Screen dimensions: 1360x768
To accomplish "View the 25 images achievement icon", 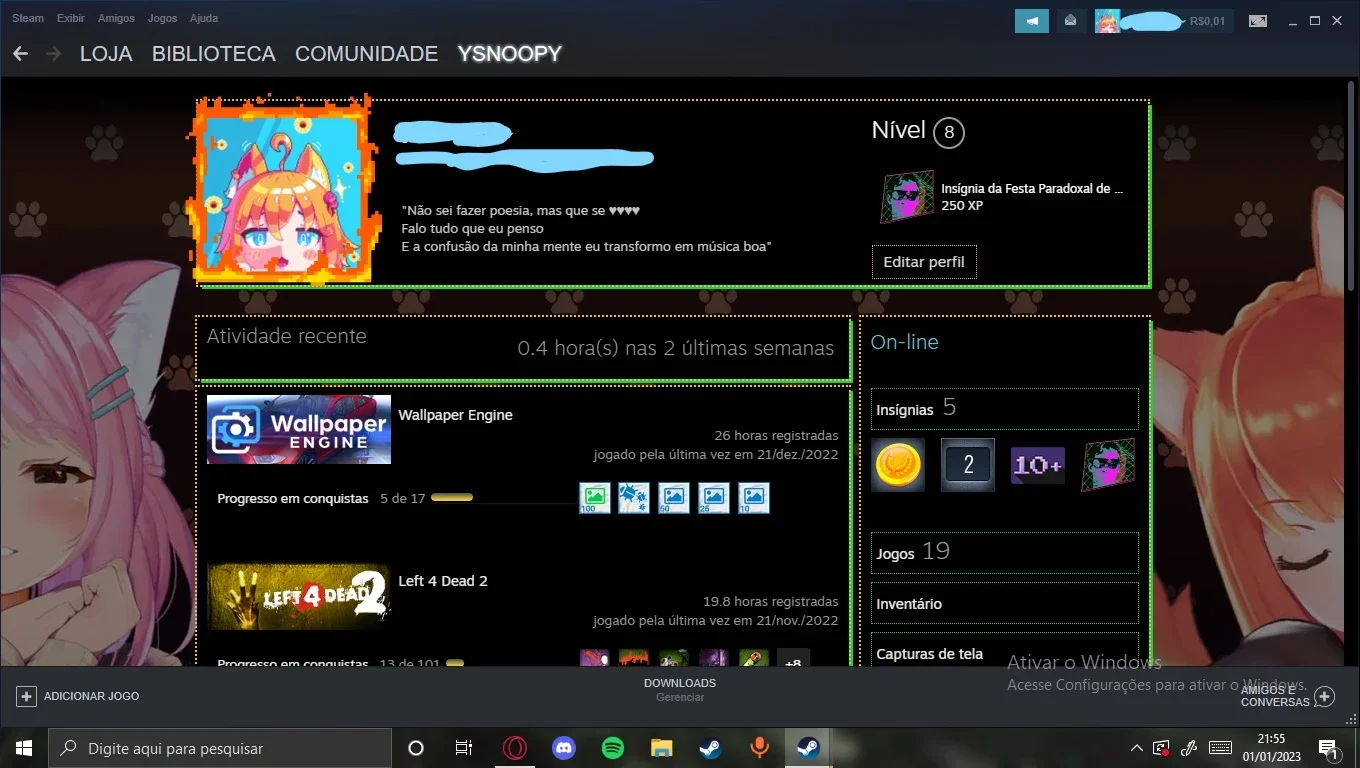I will [x=714, y=498].
